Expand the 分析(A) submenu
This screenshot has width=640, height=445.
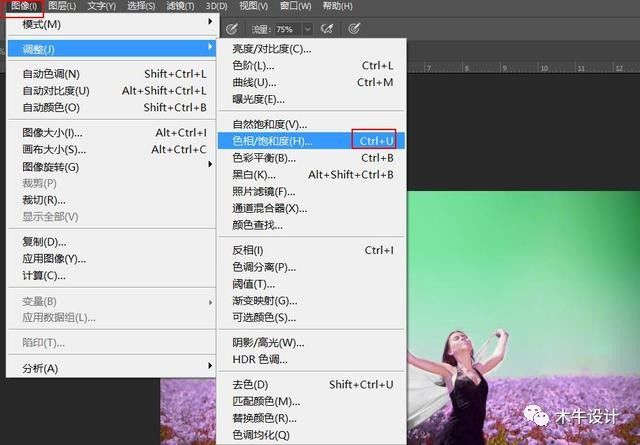111,368
